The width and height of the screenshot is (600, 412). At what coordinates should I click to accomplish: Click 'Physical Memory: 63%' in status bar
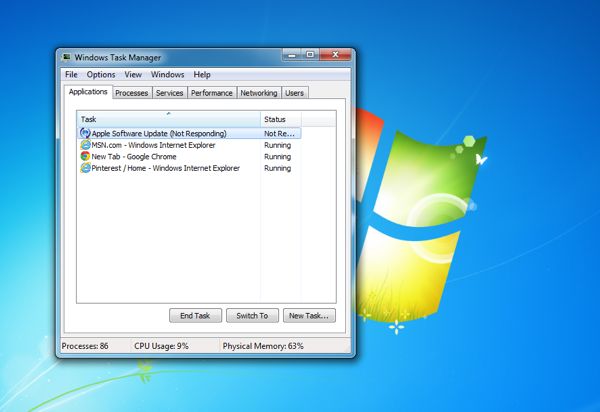click(x=263, y=346)
